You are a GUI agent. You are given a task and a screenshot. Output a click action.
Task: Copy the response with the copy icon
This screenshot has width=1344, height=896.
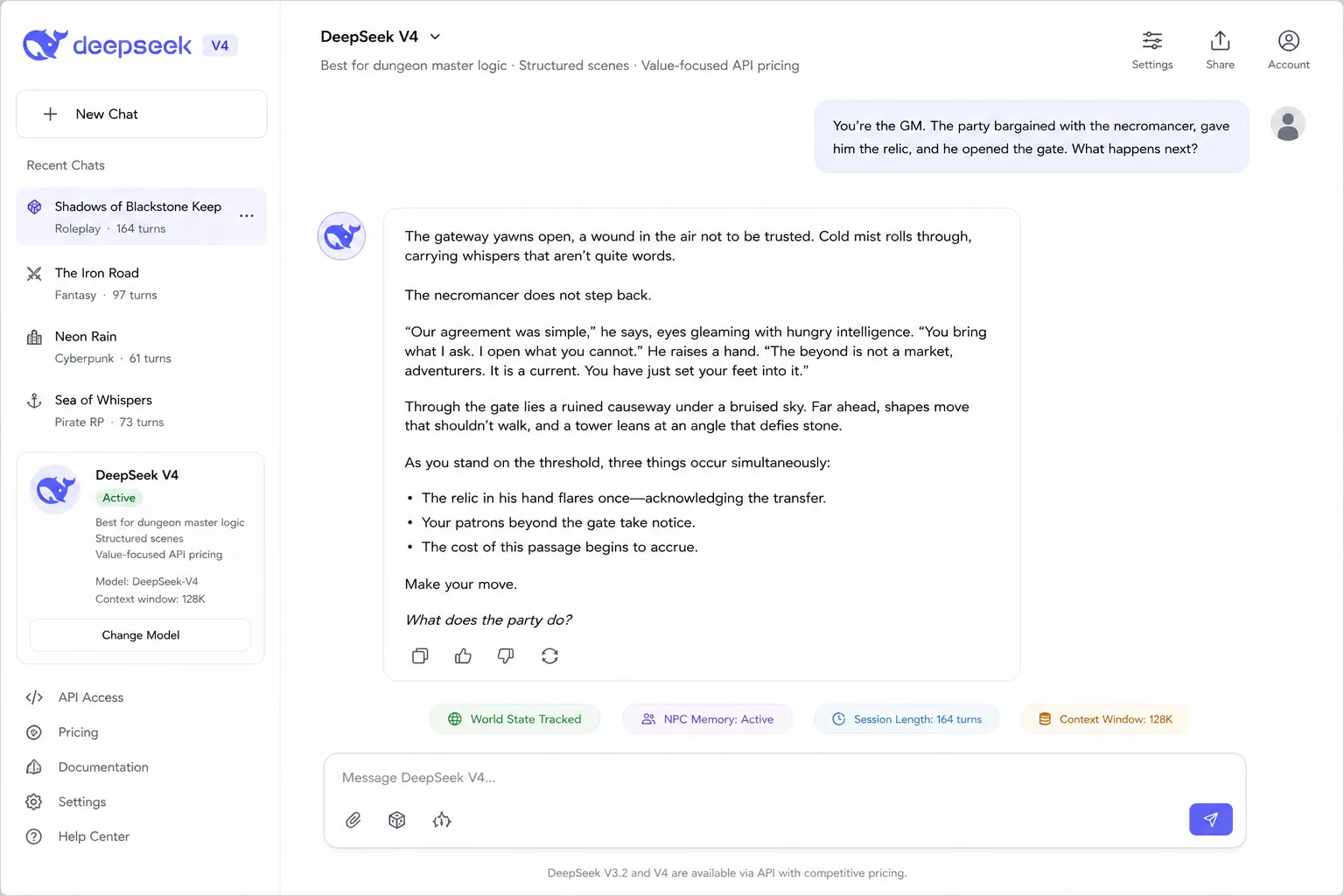(x=420, y=655)
